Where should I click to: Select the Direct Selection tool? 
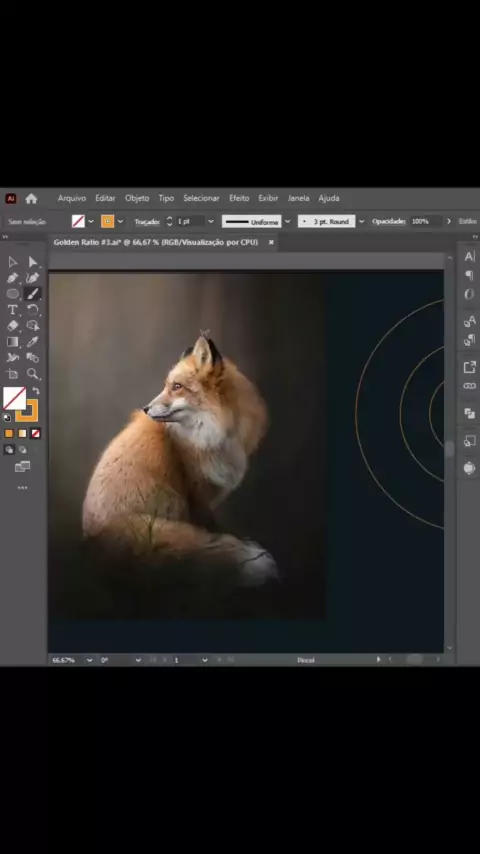33,262
